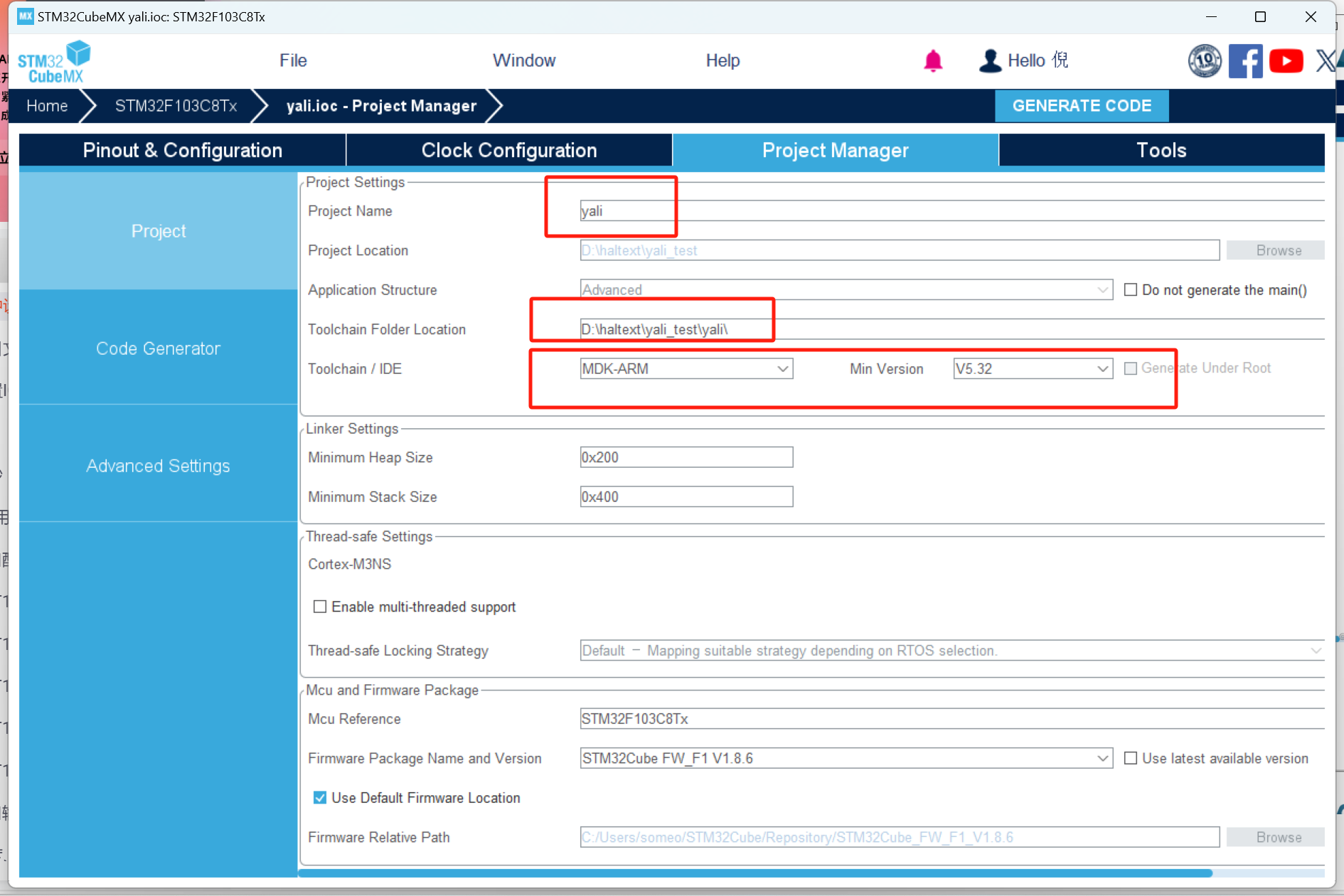Open the X social link icon
This screenshot has width=1344, height=896.
point(1326,61)
